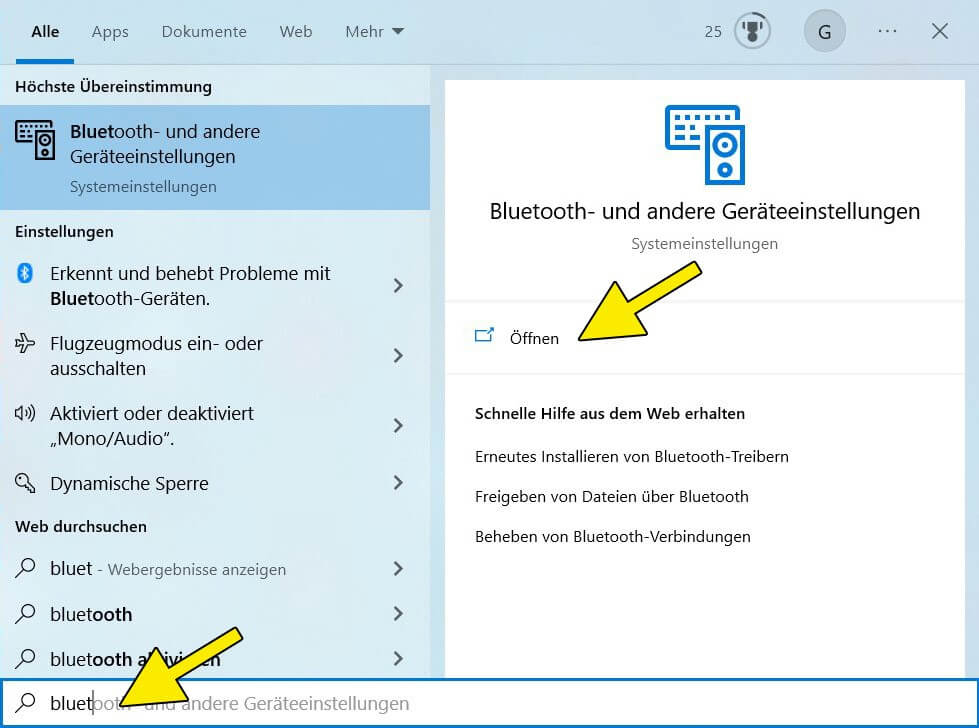Click the blue Bluetooth logo icon
The width and height of the screenshot is (979, 728).
pos(24,273)
